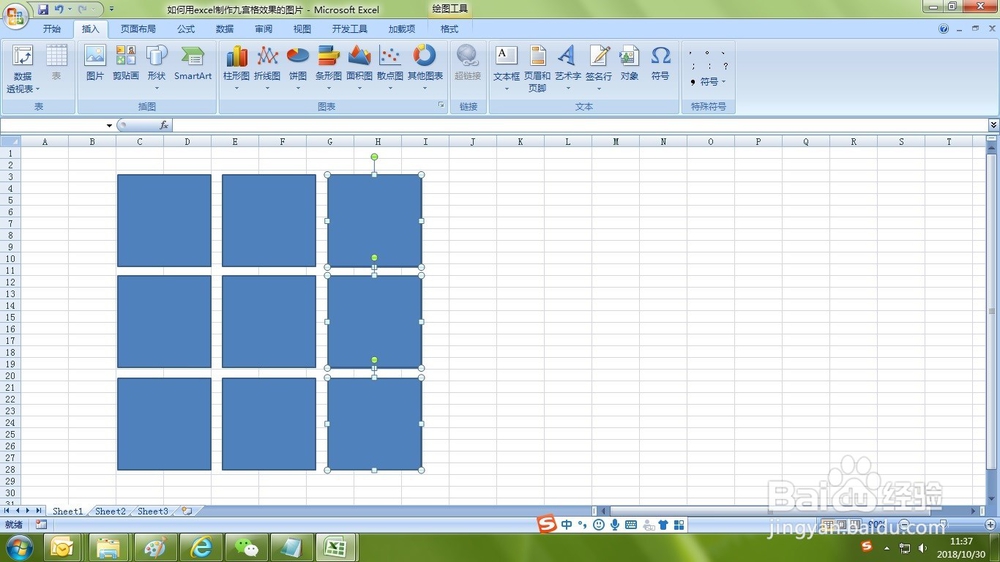The image size is (1000, 562).
Task: Customize quick access toolbar dropdown
Action: (112, 9)
